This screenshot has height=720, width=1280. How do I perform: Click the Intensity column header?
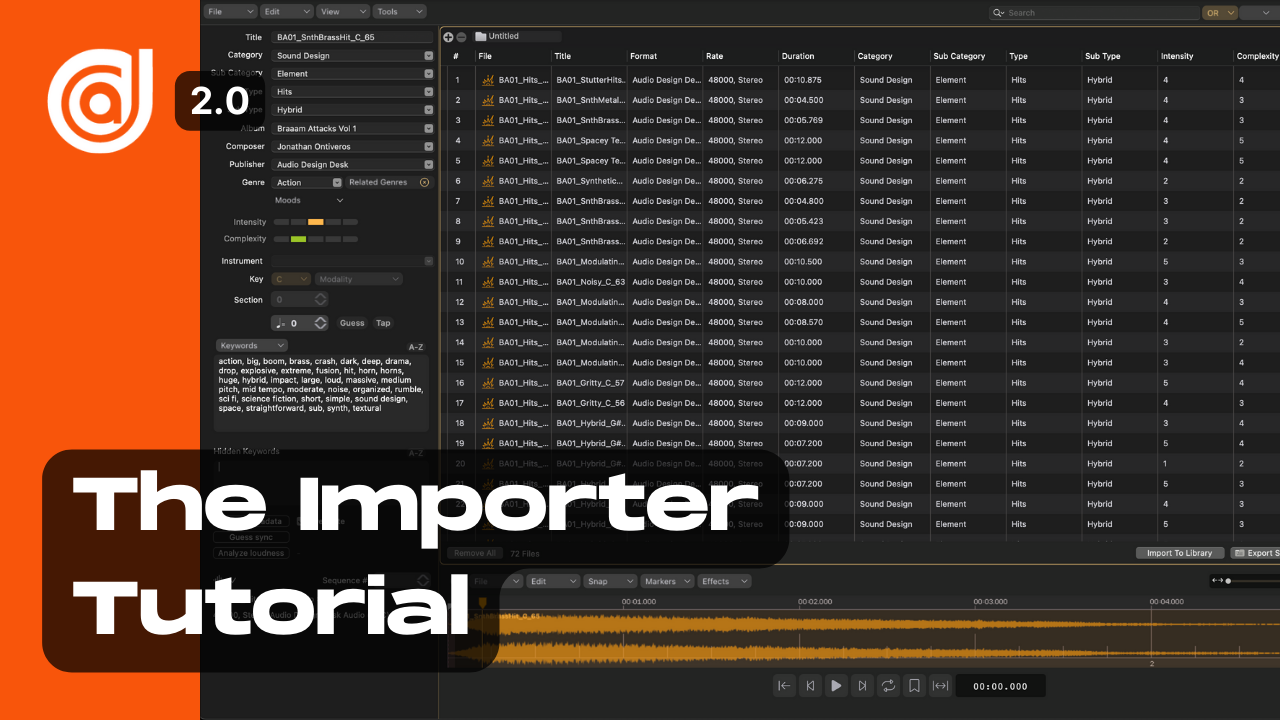1177,56
